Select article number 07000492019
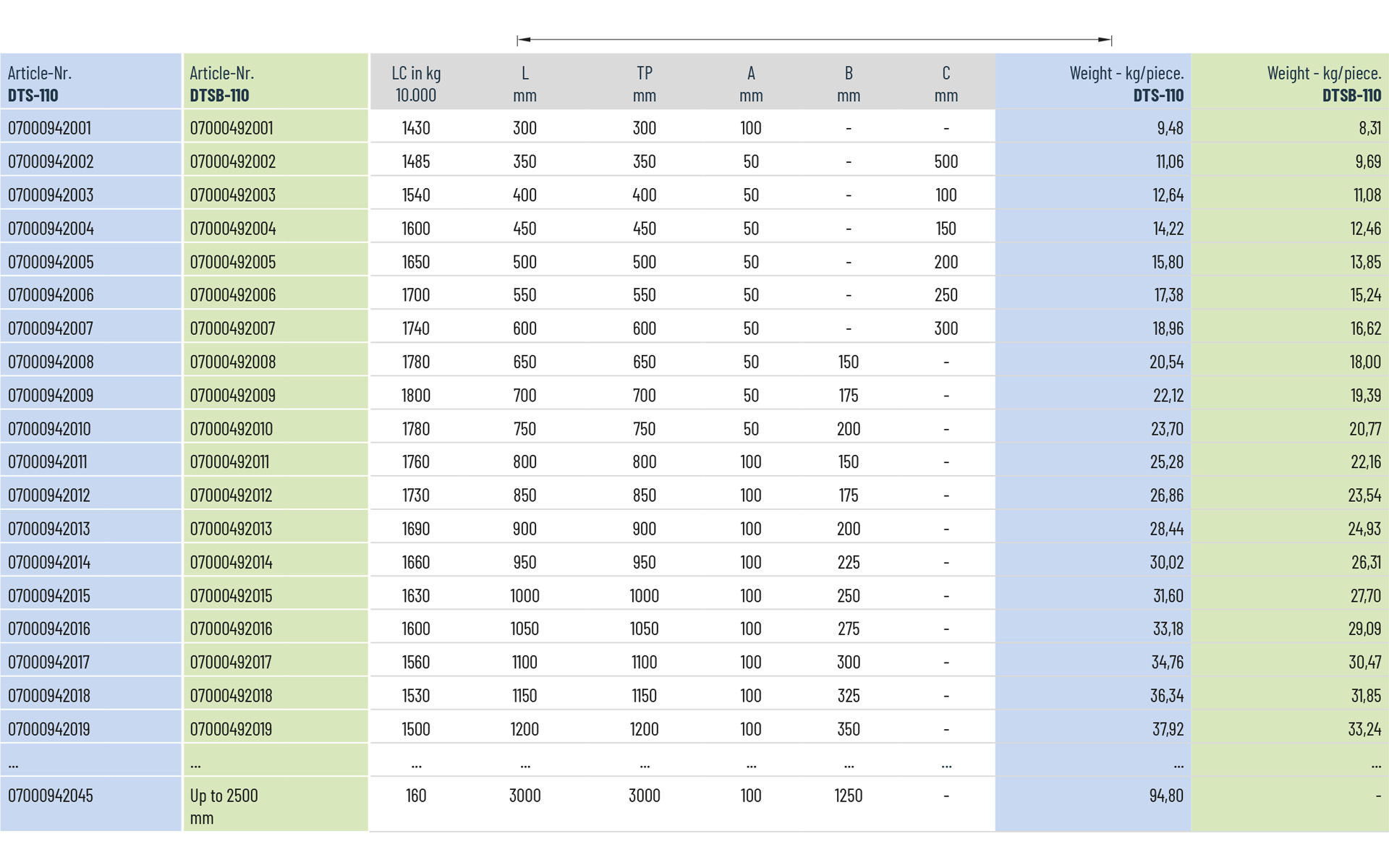Viewport: 1389px width, 868px height. pyautogui.click(x=231, y=729)
